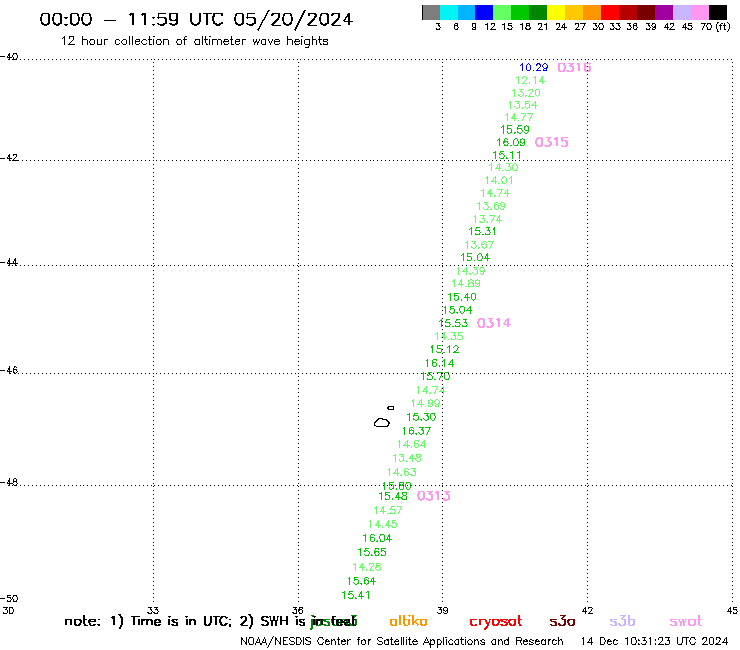Image resolution: width=740 pixels, height=650 pixels.
Task: Click the wave height value 16.37
Action: point(416,431)
